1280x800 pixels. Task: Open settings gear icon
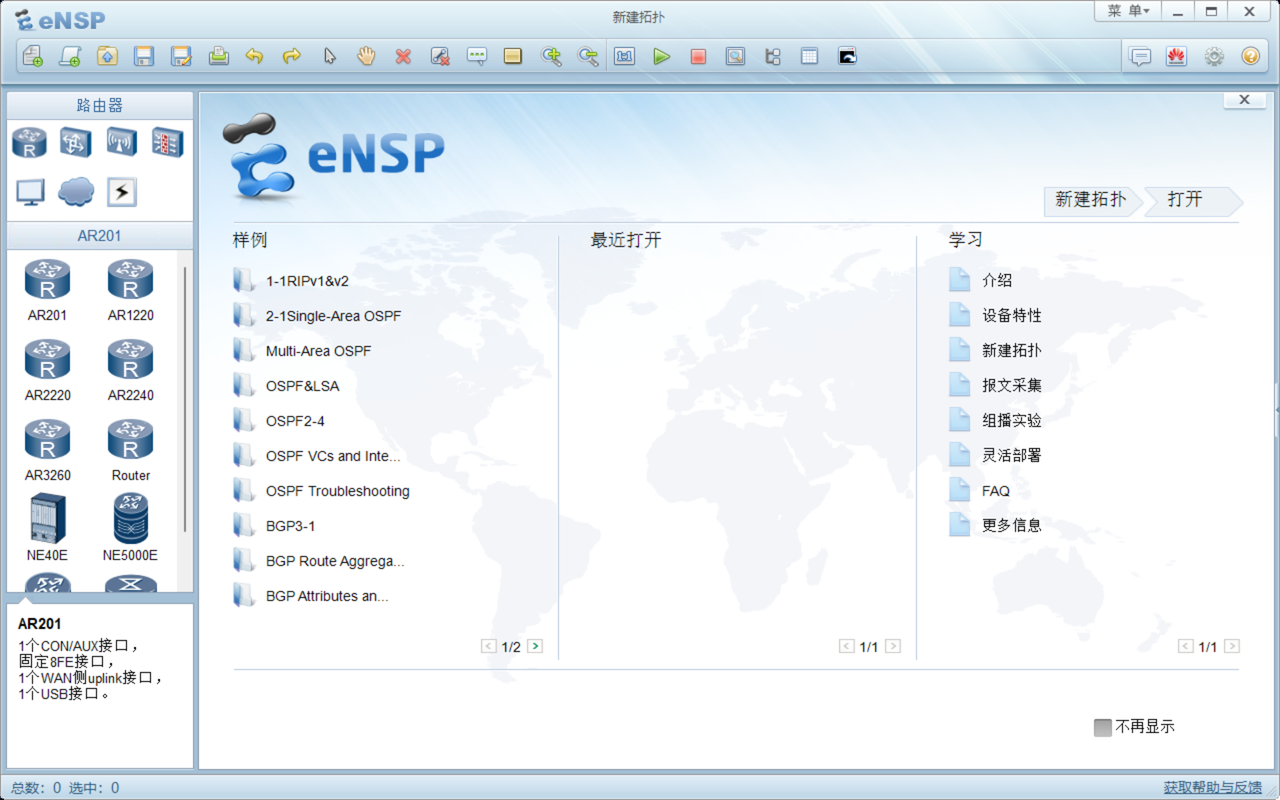point(1214,56)
